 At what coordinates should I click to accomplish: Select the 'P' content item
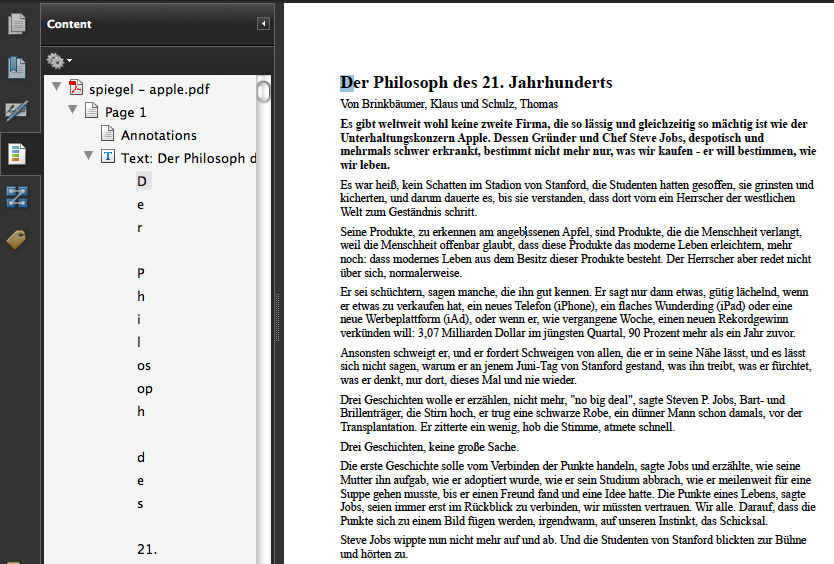click(141, 273)
